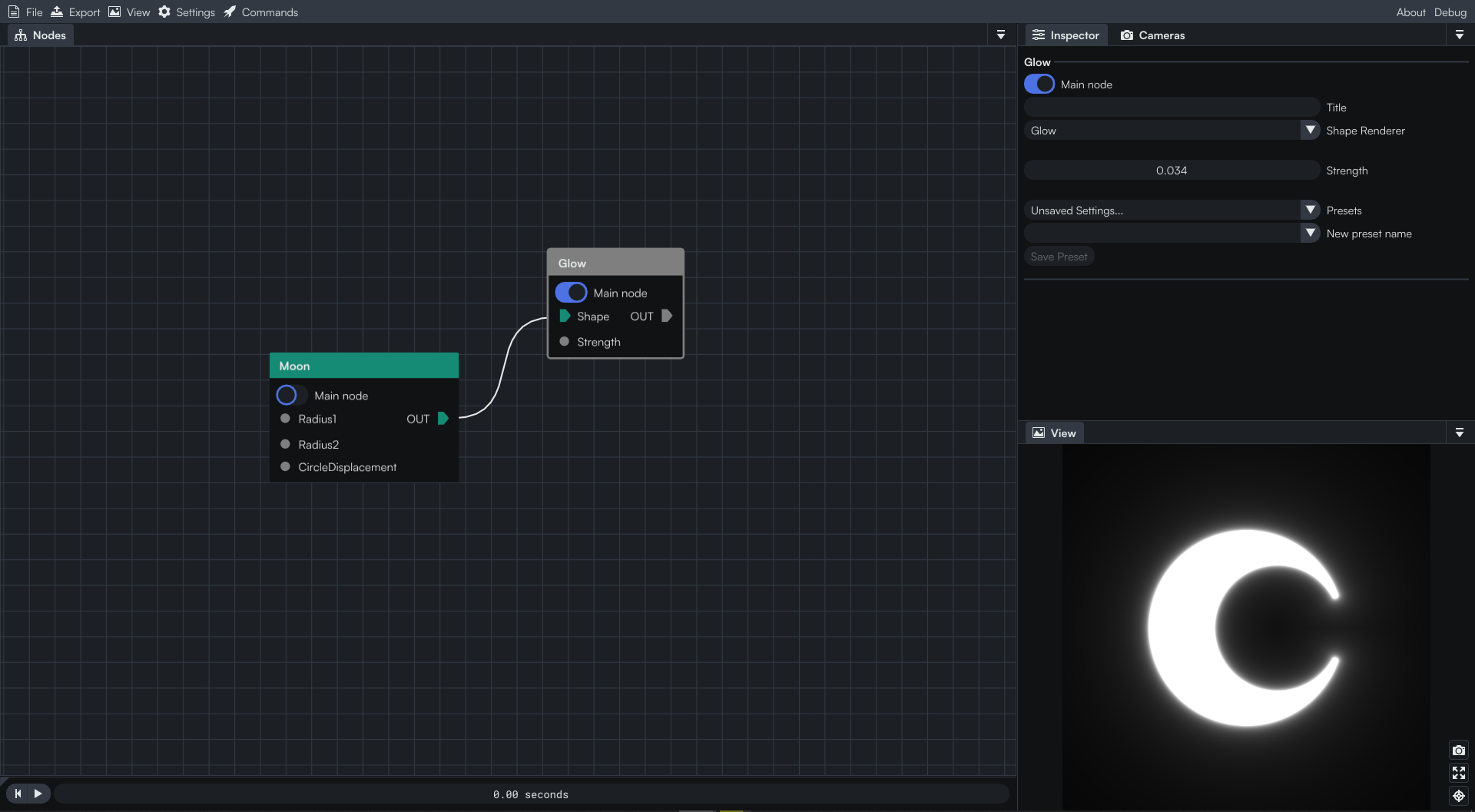Click the Save Preset button
This screenshot has width=1475, height=812.
pyautogui.click(x=1059, y=257)
